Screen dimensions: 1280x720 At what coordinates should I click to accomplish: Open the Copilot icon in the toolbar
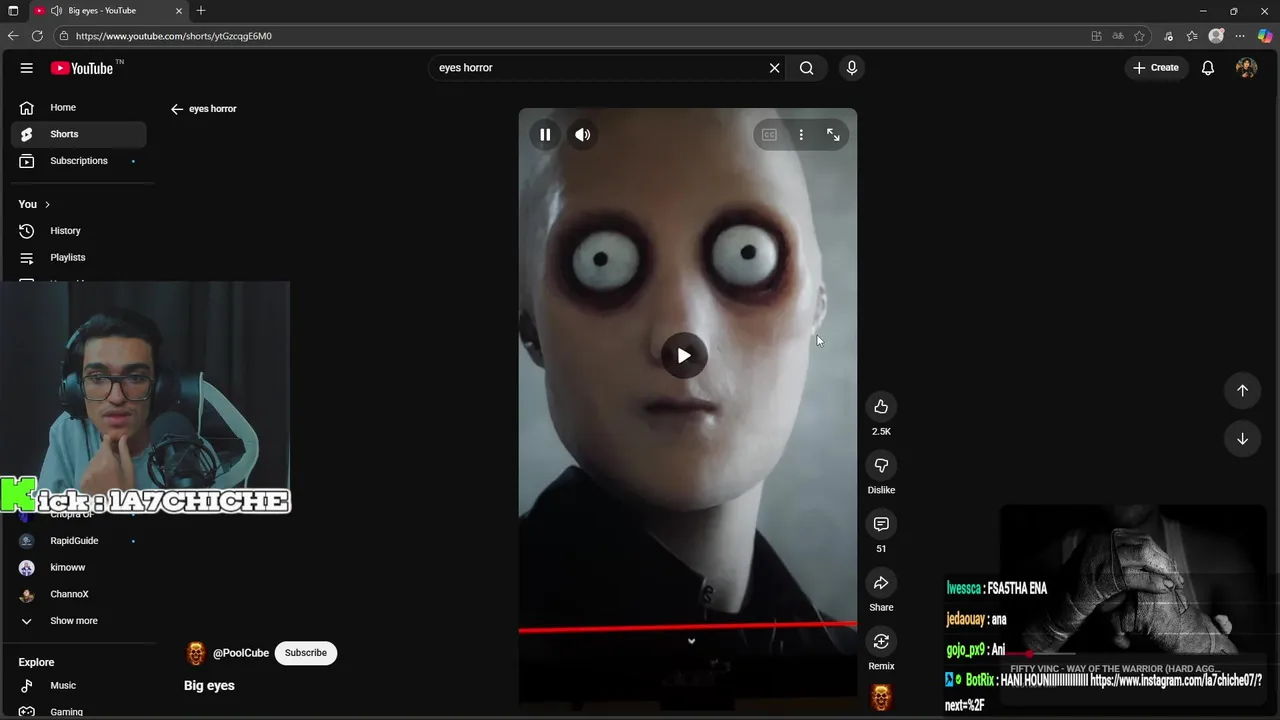point(1265,36)
